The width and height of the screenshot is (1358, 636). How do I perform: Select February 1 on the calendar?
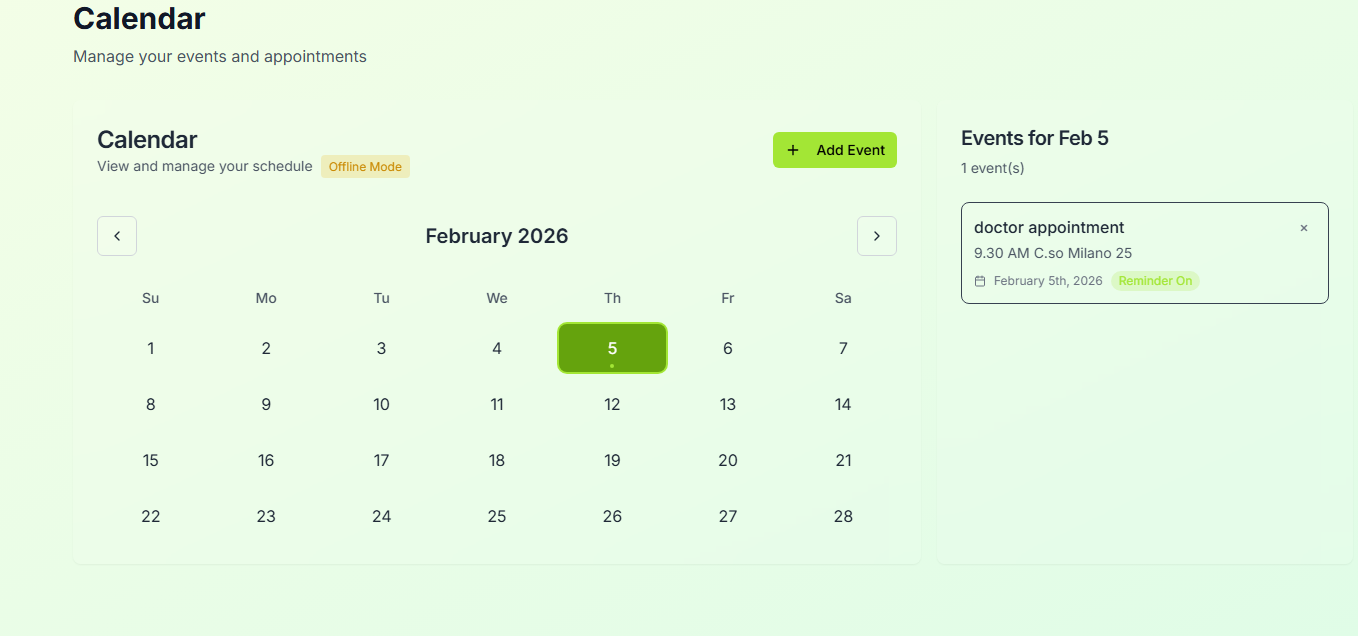150,348
